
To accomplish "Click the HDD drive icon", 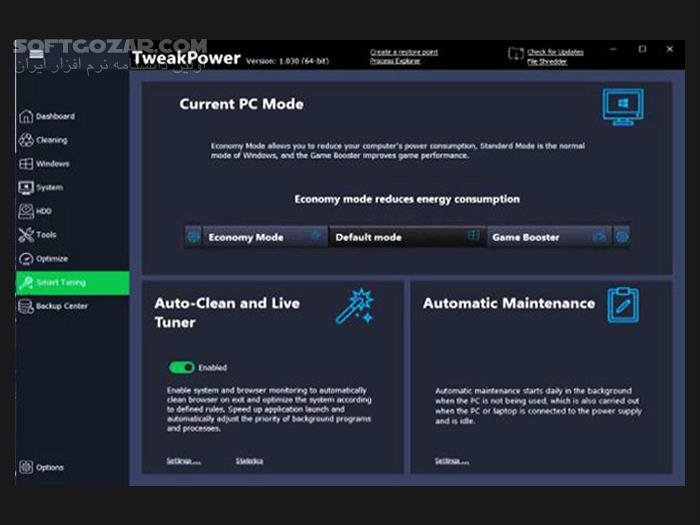I will point(26,211).
